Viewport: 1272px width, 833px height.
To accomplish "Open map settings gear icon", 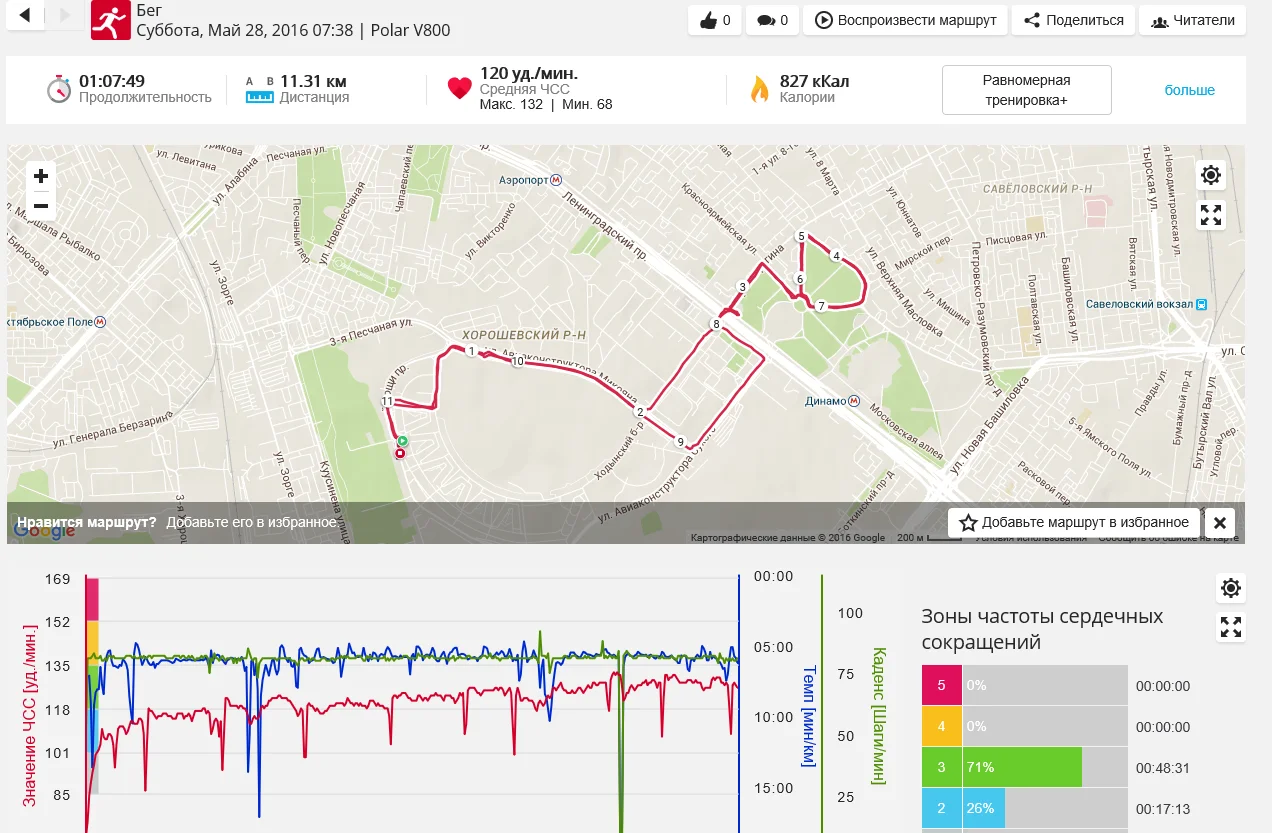I will point(1211,176).
